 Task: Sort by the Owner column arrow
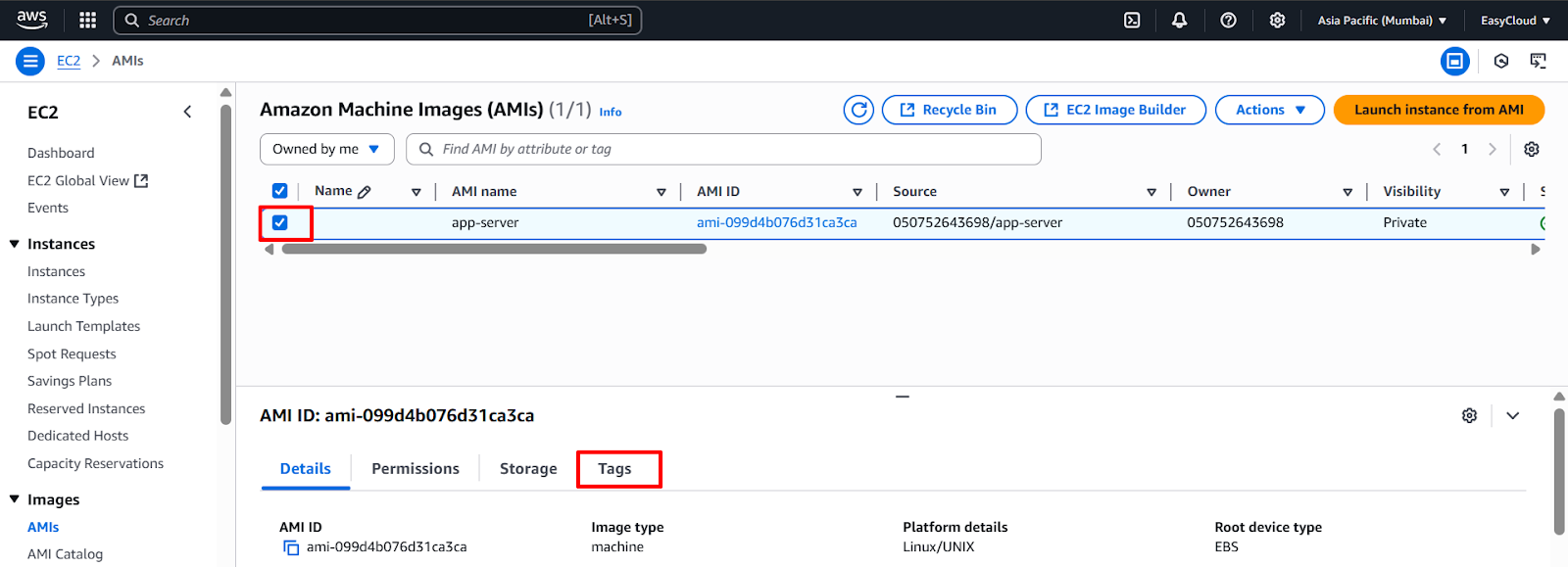tap(1347, 192)
